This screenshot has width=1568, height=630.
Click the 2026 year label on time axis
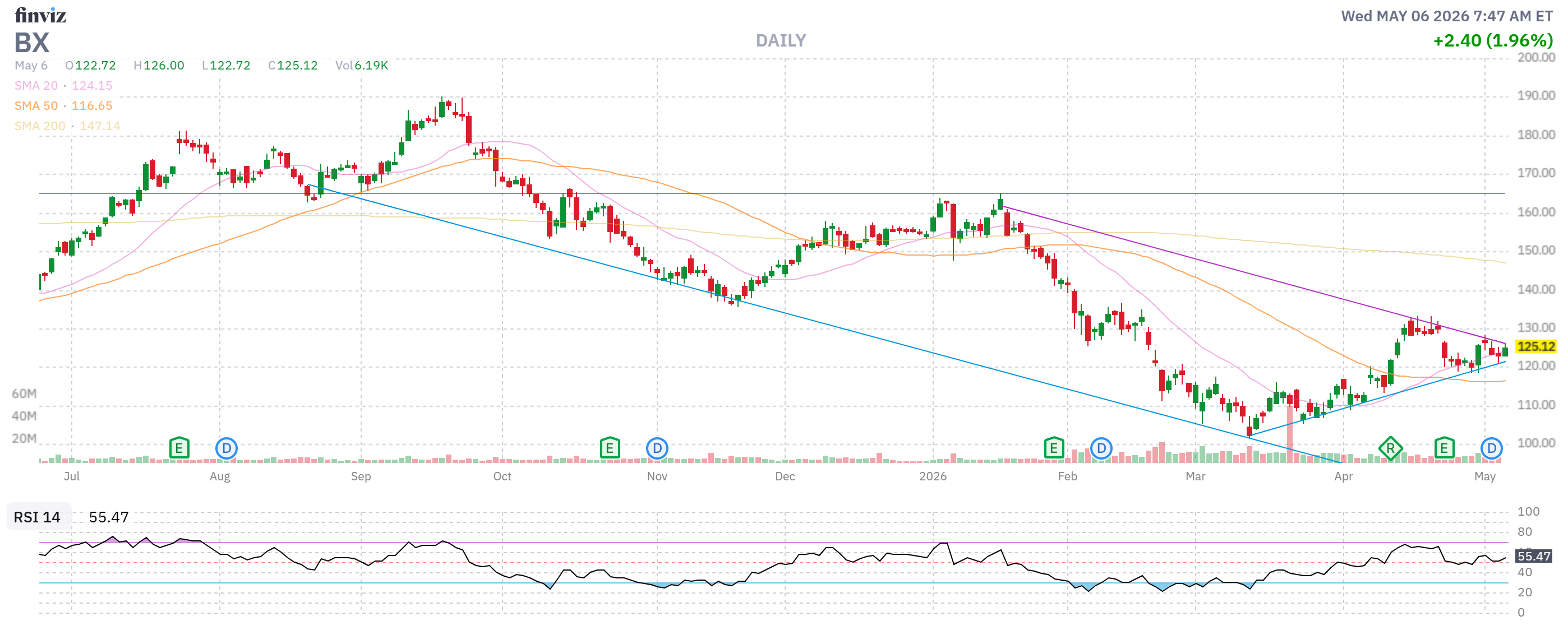click(x=933, y=476)
